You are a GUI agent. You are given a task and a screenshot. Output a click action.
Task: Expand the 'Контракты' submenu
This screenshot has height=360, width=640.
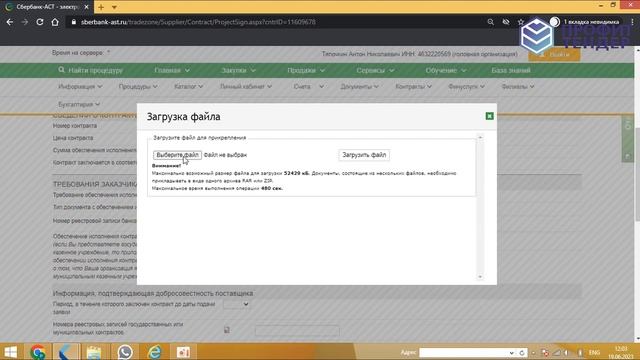pos(413,87)
